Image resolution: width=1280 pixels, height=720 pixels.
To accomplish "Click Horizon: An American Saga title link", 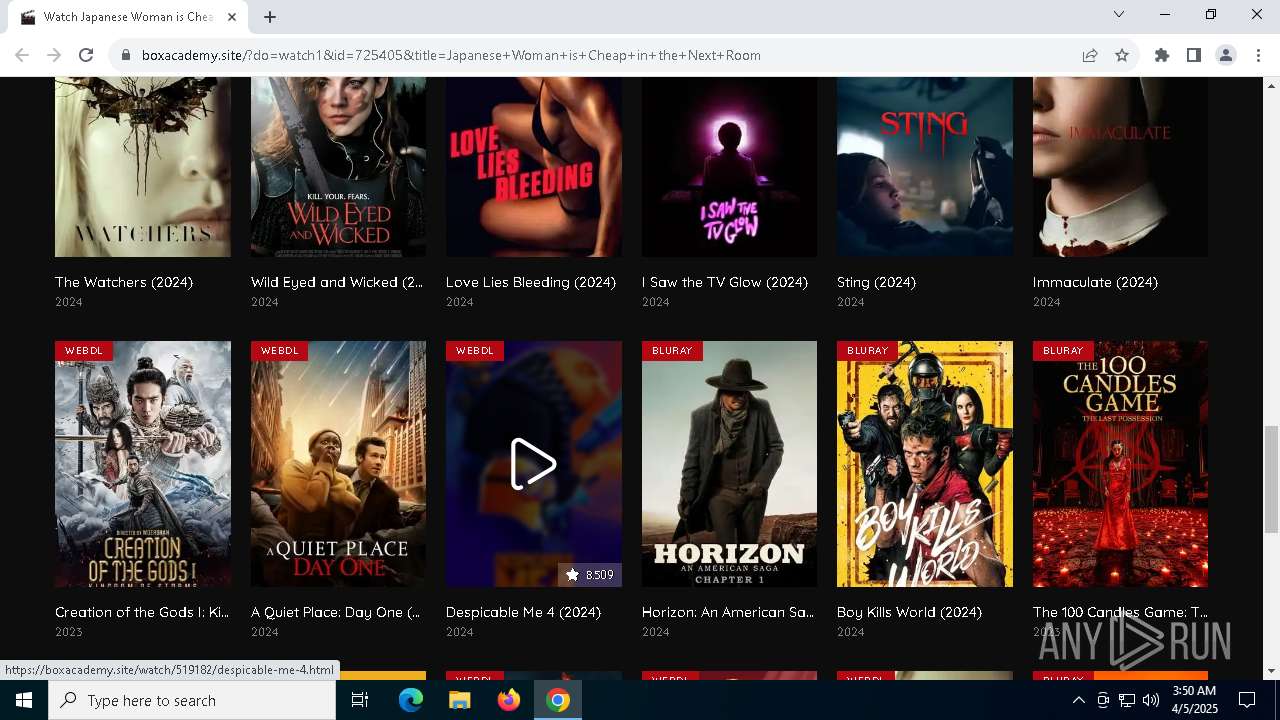I will [728, 612].
